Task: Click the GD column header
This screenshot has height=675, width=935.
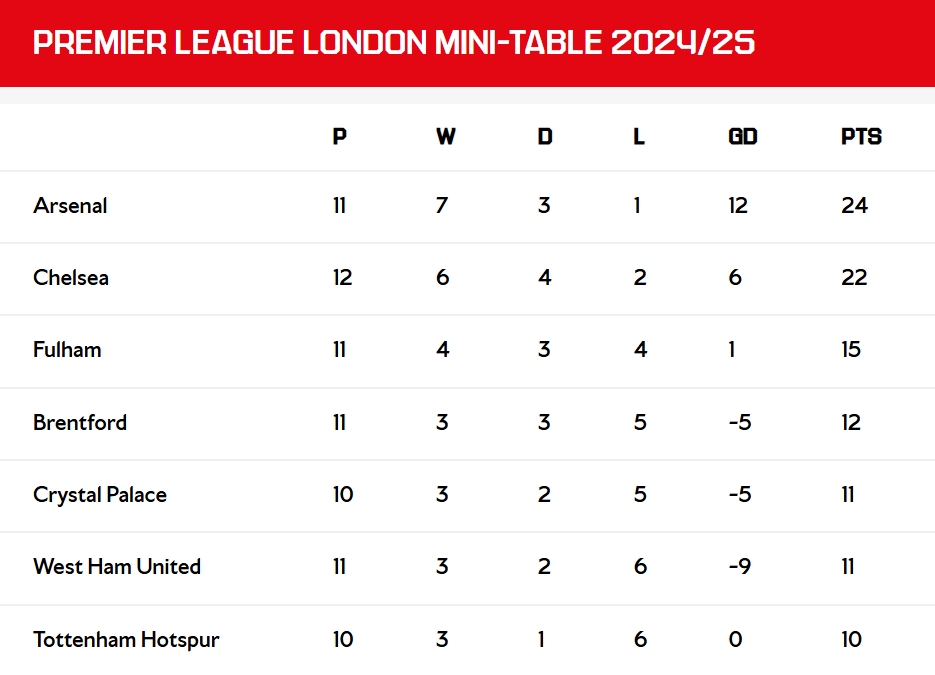Action: pyautogui.click(x=742, y=137)
